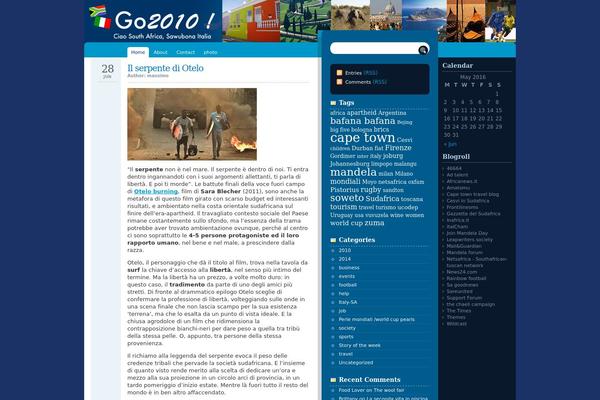This screenshot has width=600, height=400.
Task: Select the mondiali tag
Action: tap(345, 181)
